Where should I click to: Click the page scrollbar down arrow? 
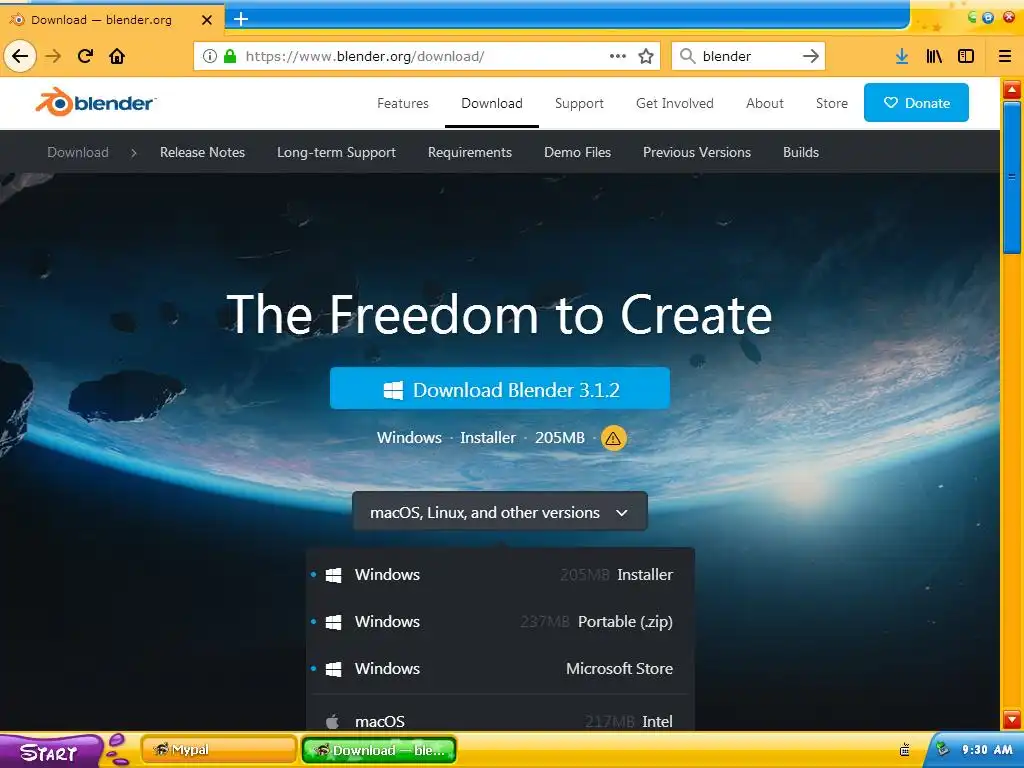pos(1012,720)
